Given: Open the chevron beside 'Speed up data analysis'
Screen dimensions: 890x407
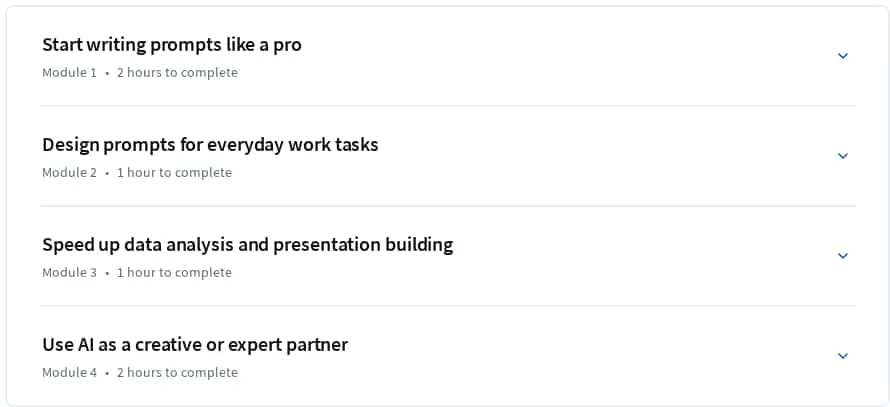Looking at the screenshot, I should click(x=843, y=255).
